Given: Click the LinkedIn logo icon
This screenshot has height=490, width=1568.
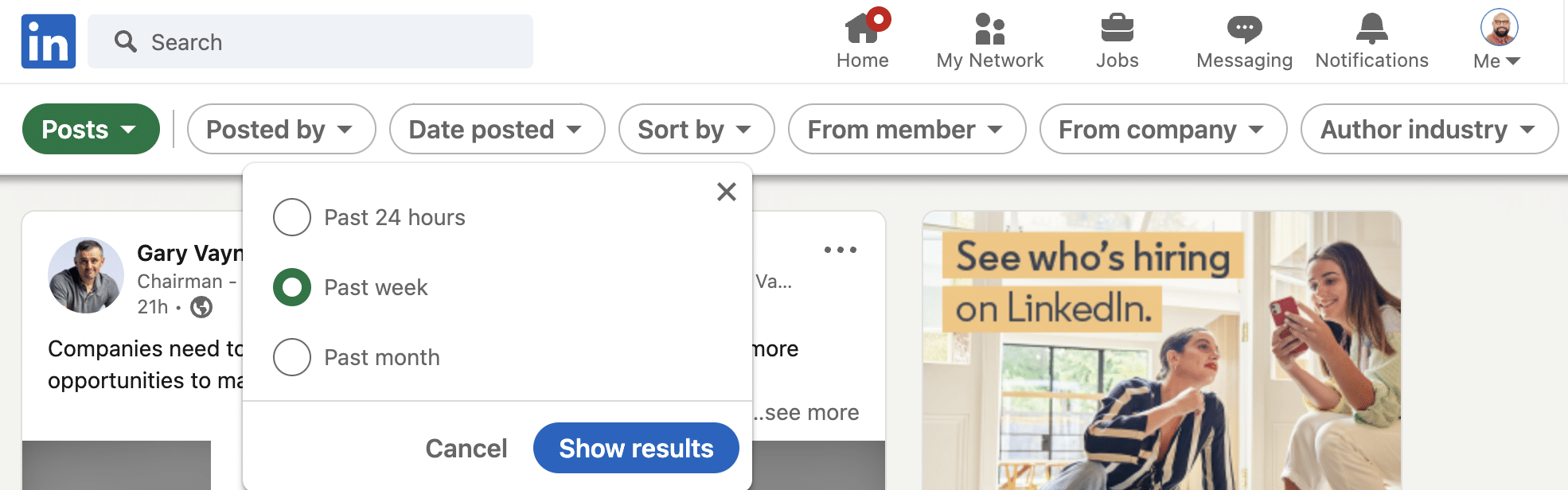Looking at the screenshot, I should (49, 41).
